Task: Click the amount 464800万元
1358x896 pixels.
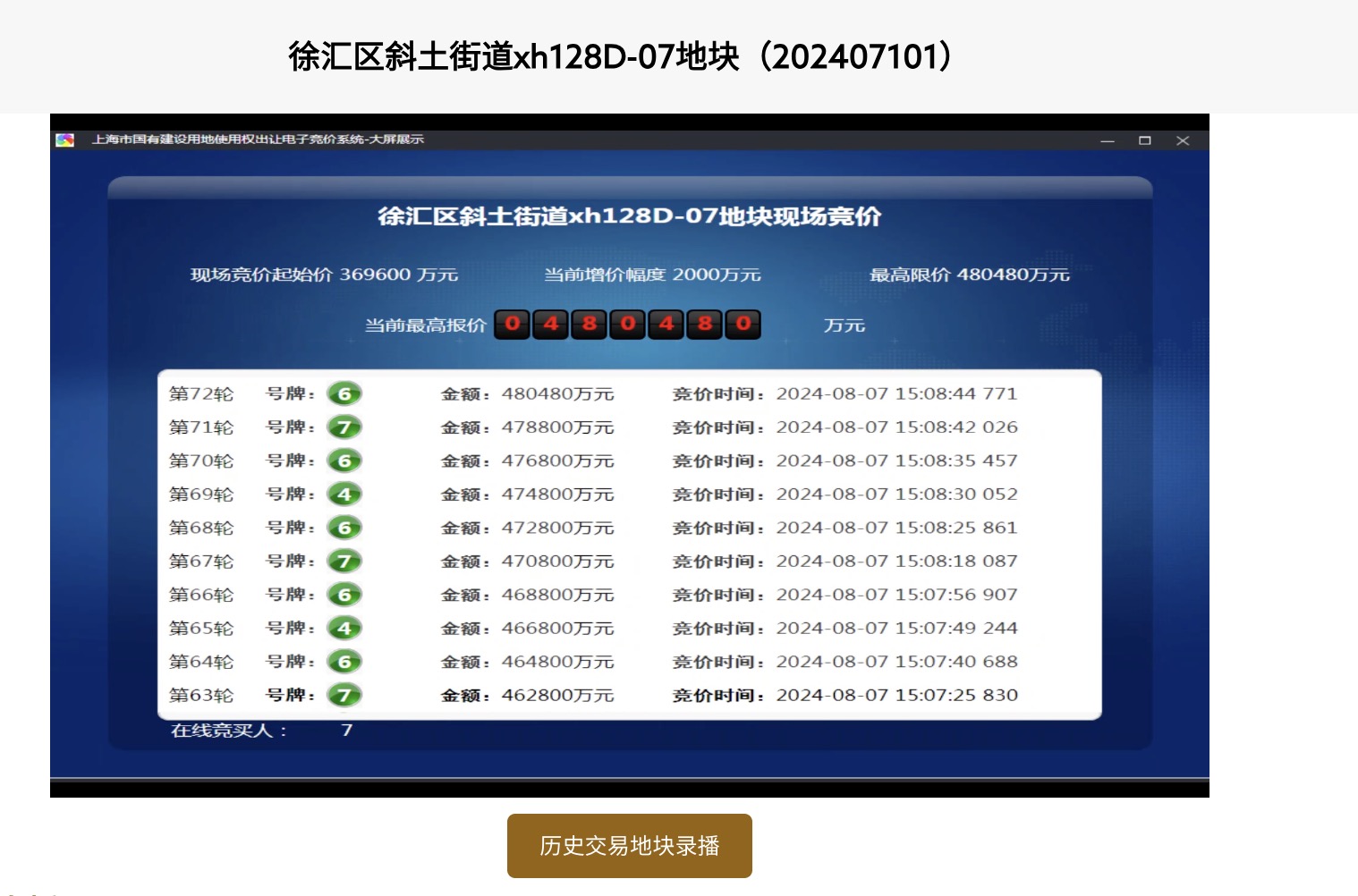Action: [x=557, y=663]
